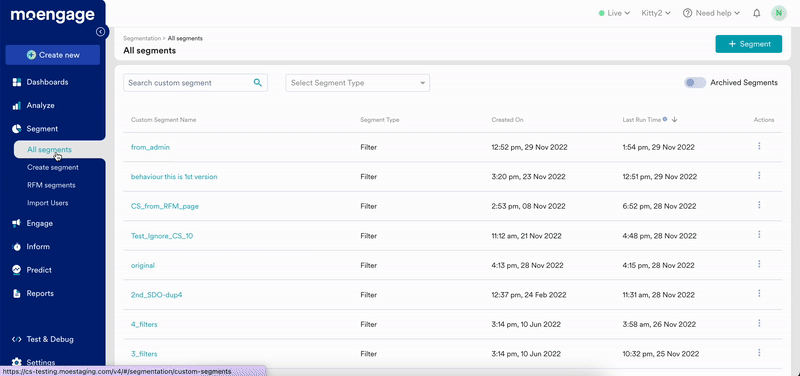
Task: Collapse the sidebar with the arrow icon
Action: pyautogui.click(x=101, y=32)
